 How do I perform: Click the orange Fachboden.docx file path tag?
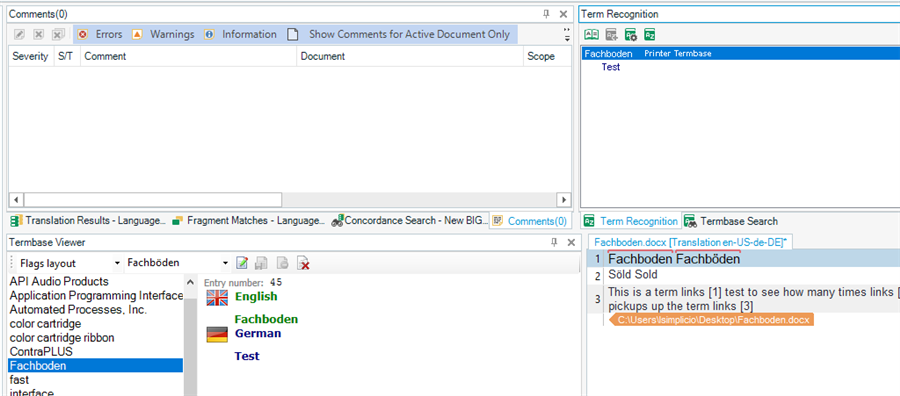pyautogui.click(x=713, y=320)
